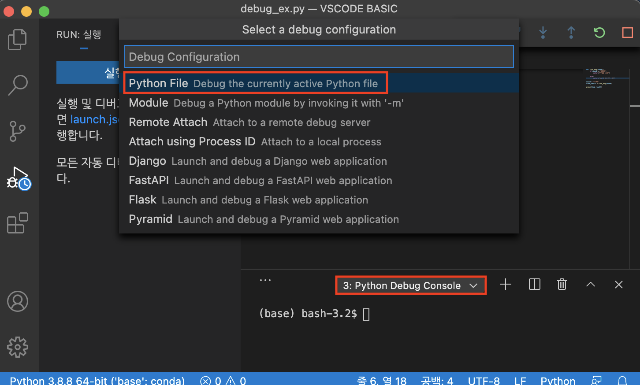Open the Explorer view in activity bar
Viewport: 640px width, 385px height.
tap(17, 39)
